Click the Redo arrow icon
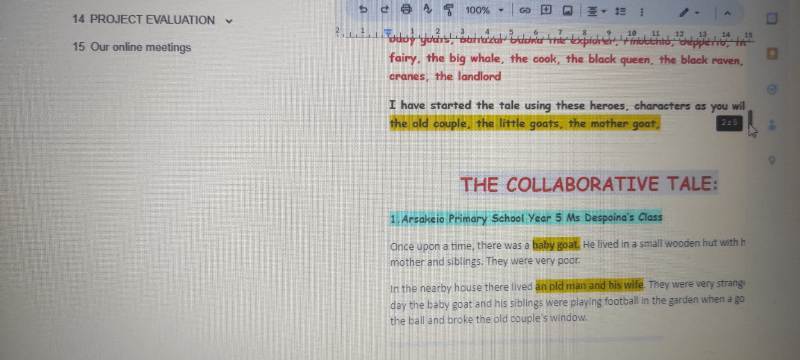800x360 pixels. [385, 9]
